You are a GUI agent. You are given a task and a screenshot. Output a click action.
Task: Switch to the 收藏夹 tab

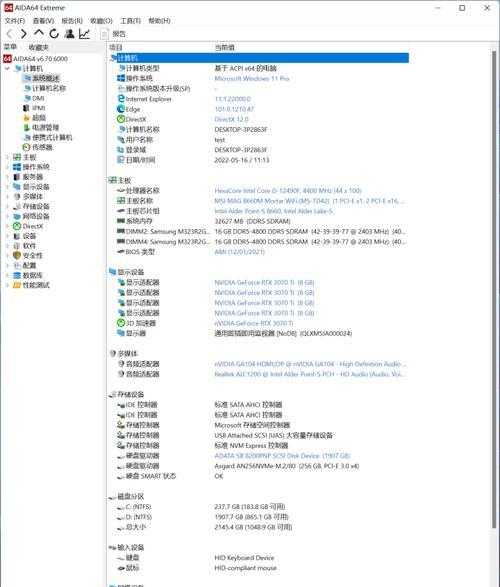pos(39,47)
